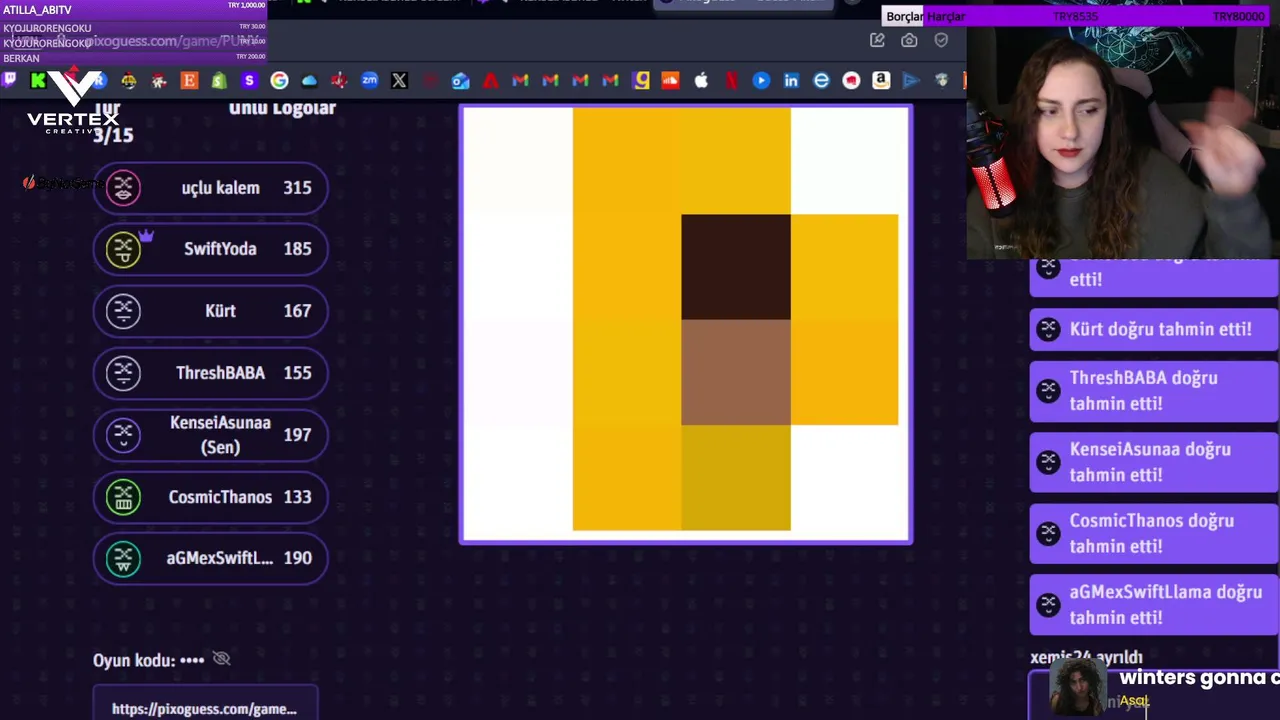Click uçlu kalem's player avatar
Viewport: 1280px width, 720px height.
click(x=123, y=187)
